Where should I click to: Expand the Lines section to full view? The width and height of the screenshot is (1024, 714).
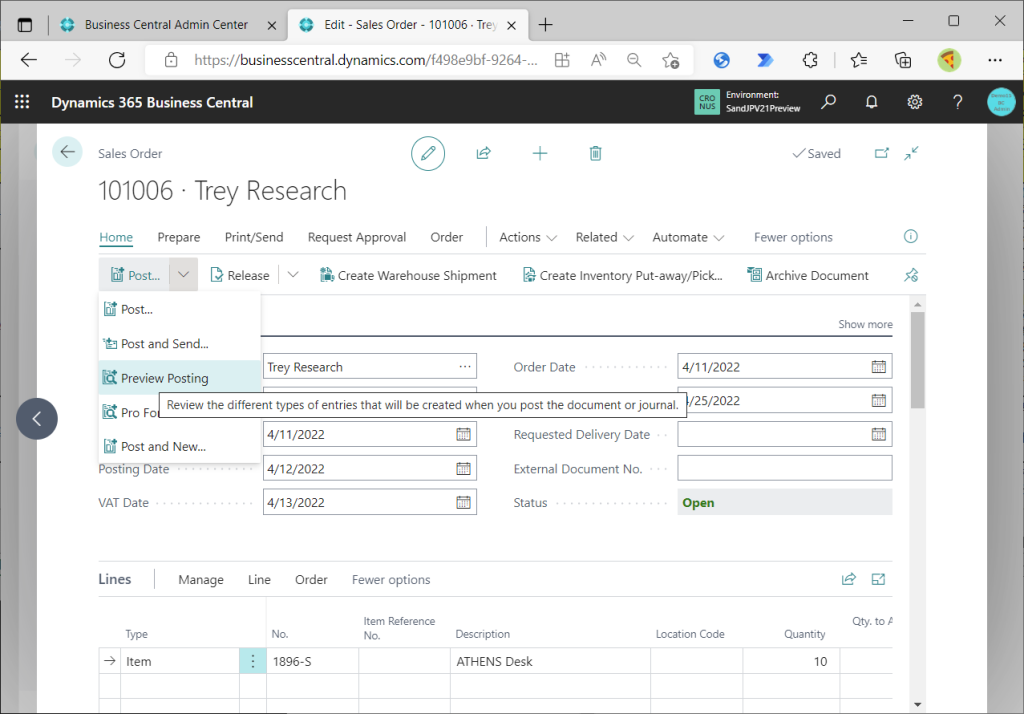[x=878, y=579]
